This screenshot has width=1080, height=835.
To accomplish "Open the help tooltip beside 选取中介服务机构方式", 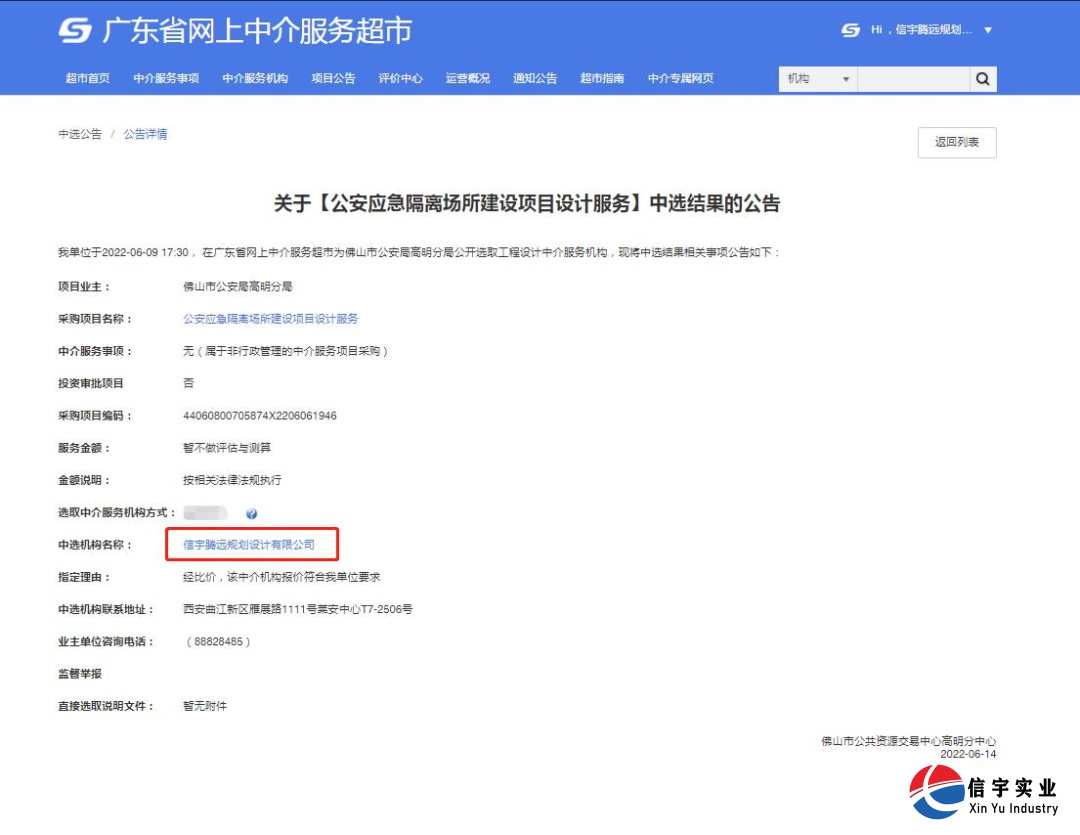I will (252, 513).
